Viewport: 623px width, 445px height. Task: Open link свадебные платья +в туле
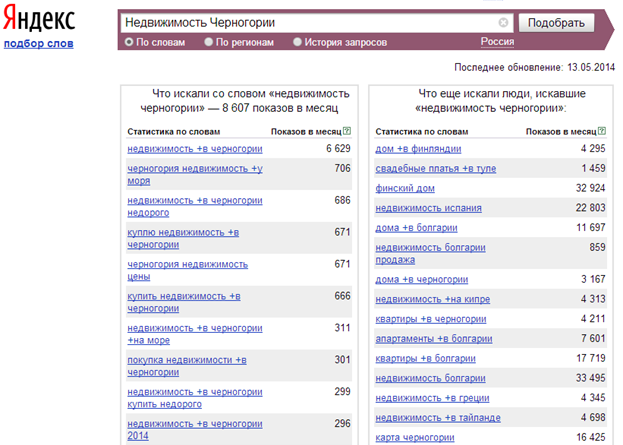pyautogui.click(x=436, y=169)
